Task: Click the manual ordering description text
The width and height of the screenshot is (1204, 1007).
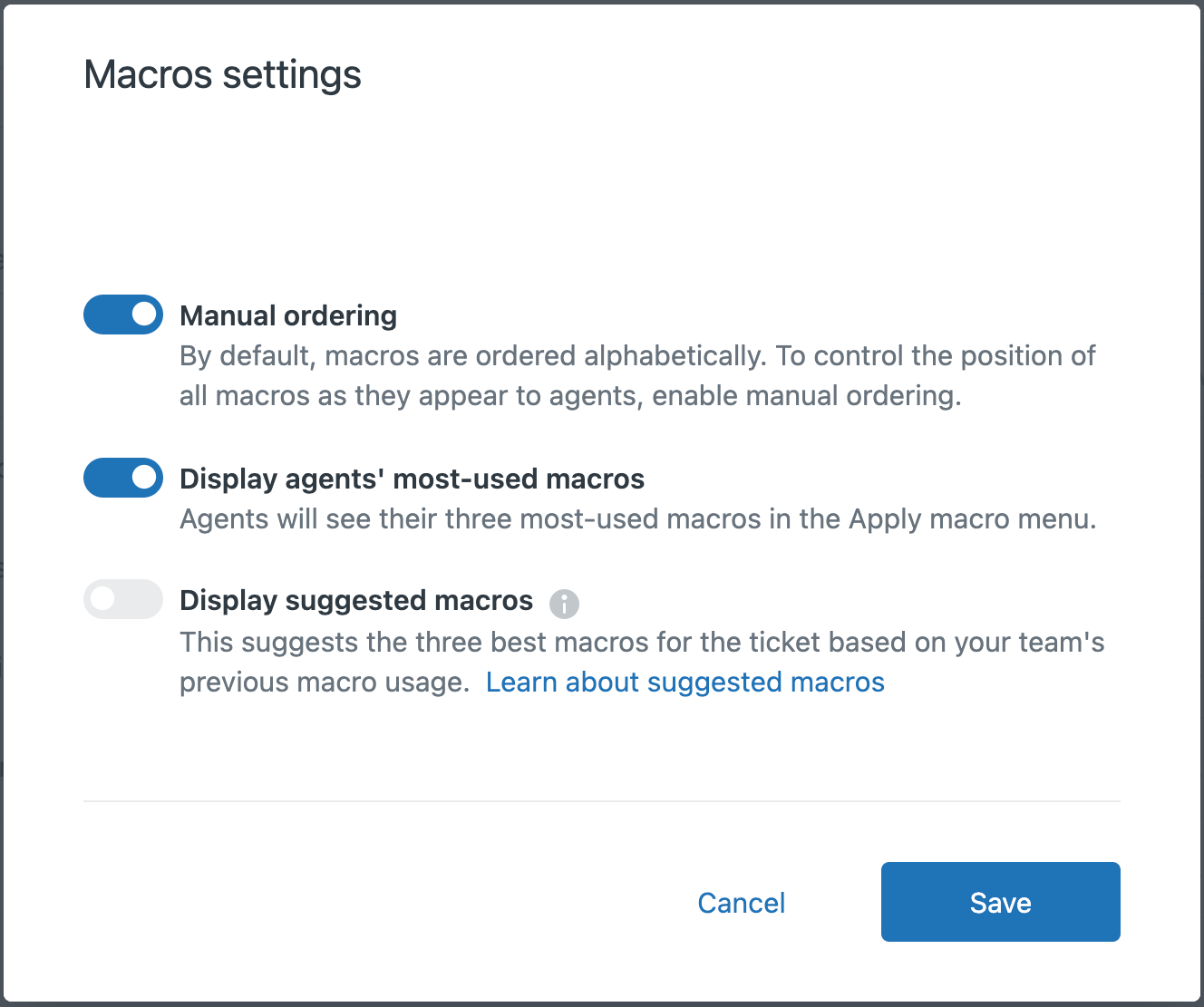Action: click(x=635, y=375)
